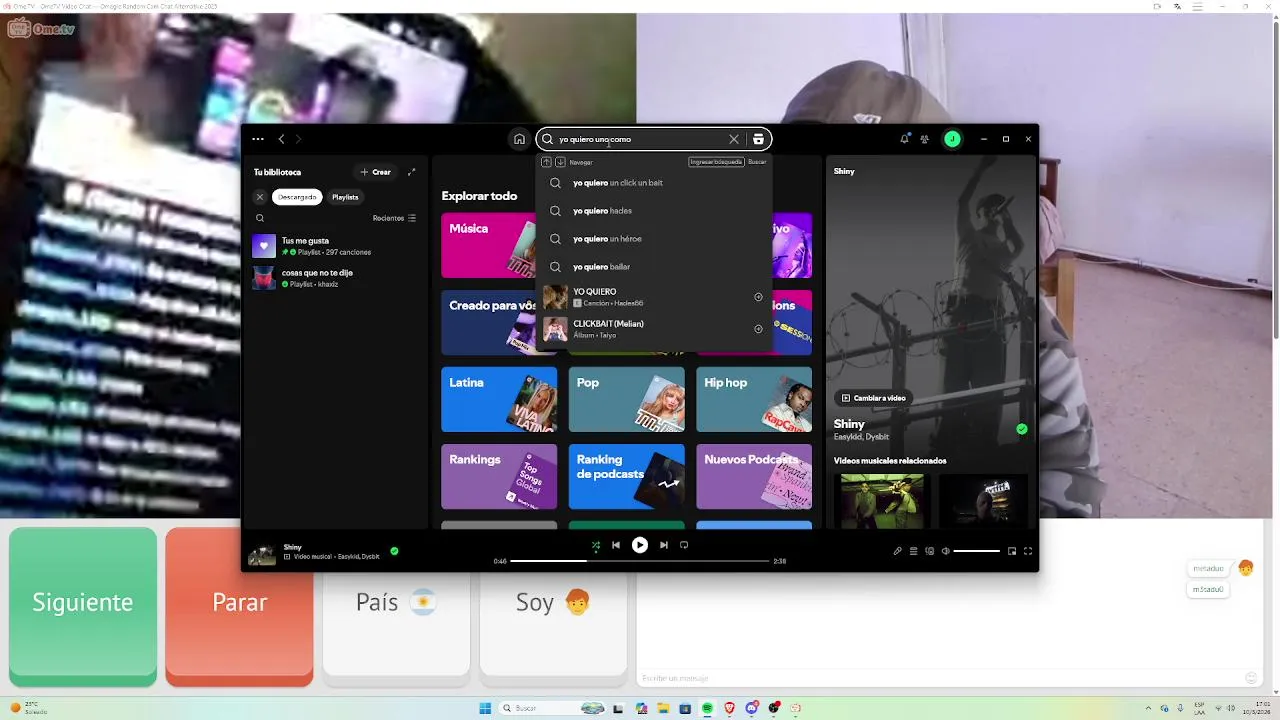Open the lyrics microphone icon in player
This screenshot has height=720, width=1280.
[x=897, y=551]
